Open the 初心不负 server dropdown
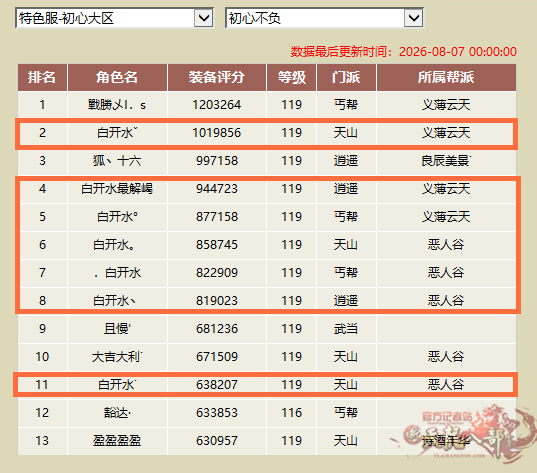The image size is (537, 473). [324, 18]
